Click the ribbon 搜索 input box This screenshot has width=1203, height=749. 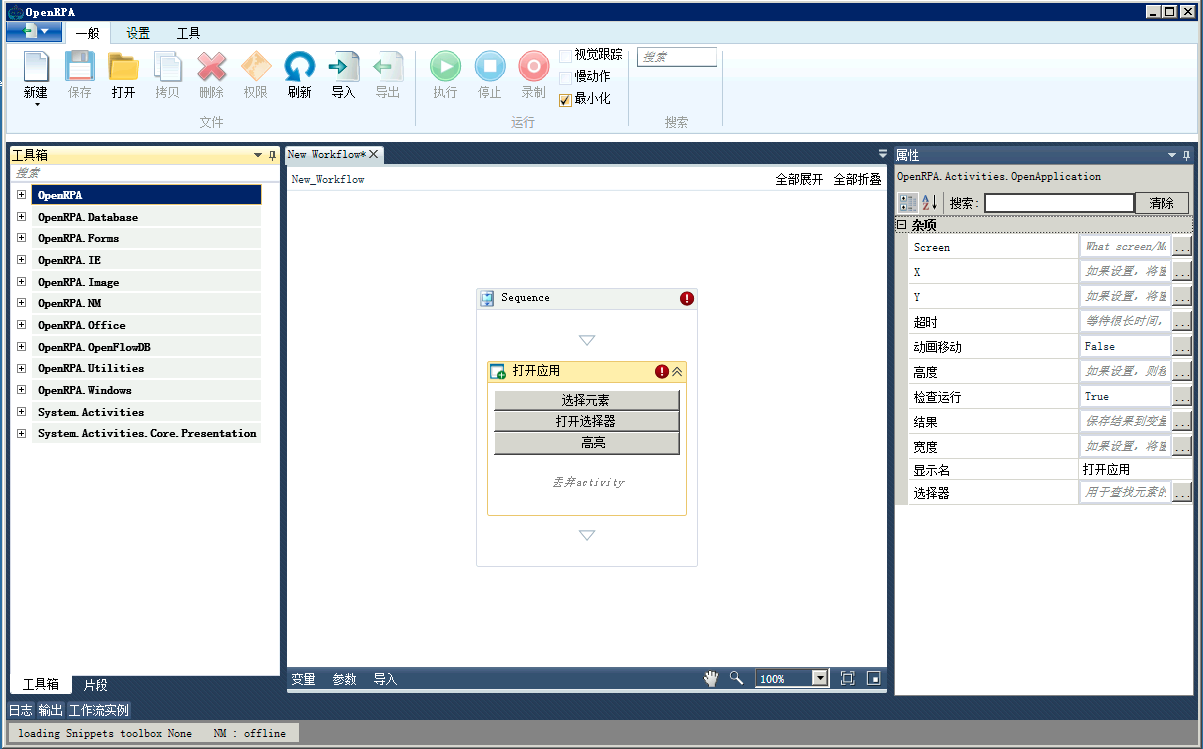677,57
